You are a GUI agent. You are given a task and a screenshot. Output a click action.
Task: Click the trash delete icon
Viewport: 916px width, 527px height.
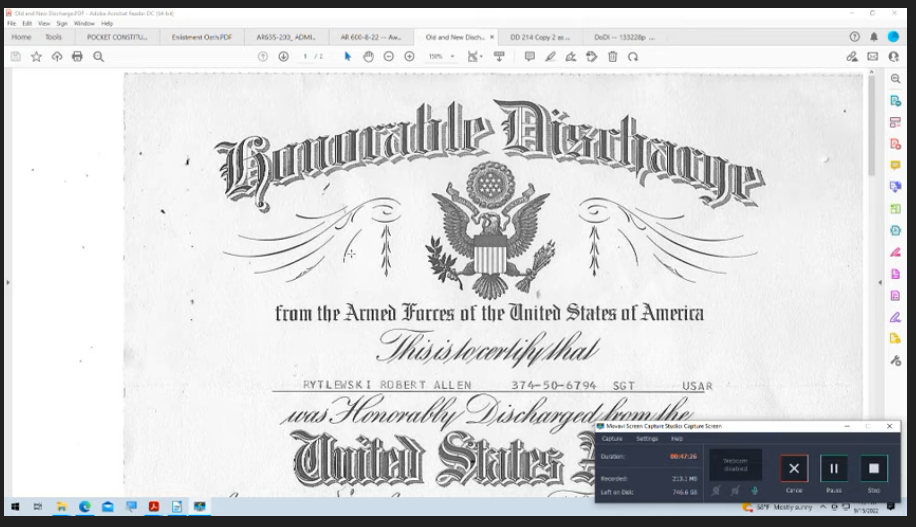pos(612,57)
